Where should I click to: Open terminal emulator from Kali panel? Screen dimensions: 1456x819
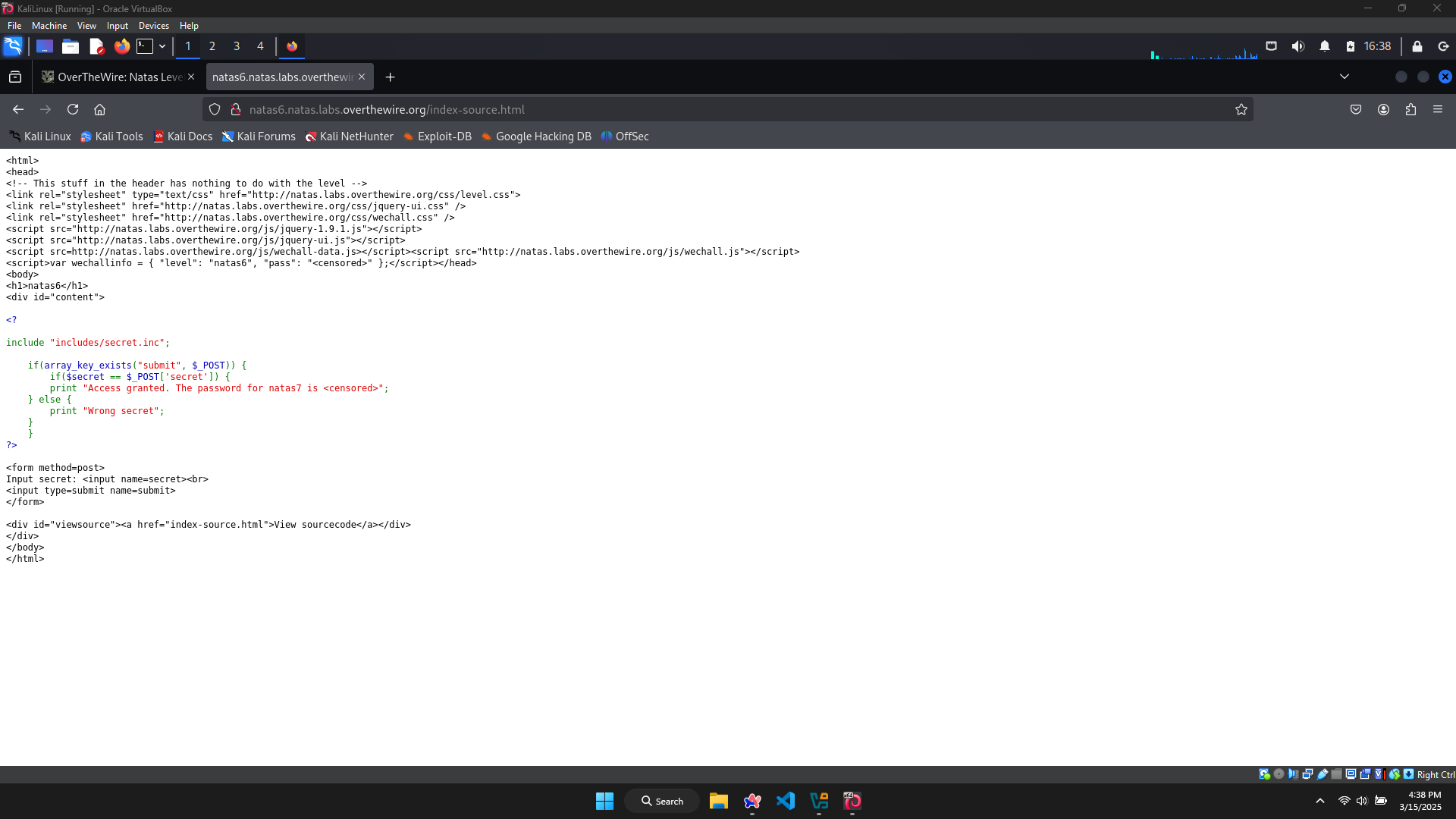coord(145,46)
